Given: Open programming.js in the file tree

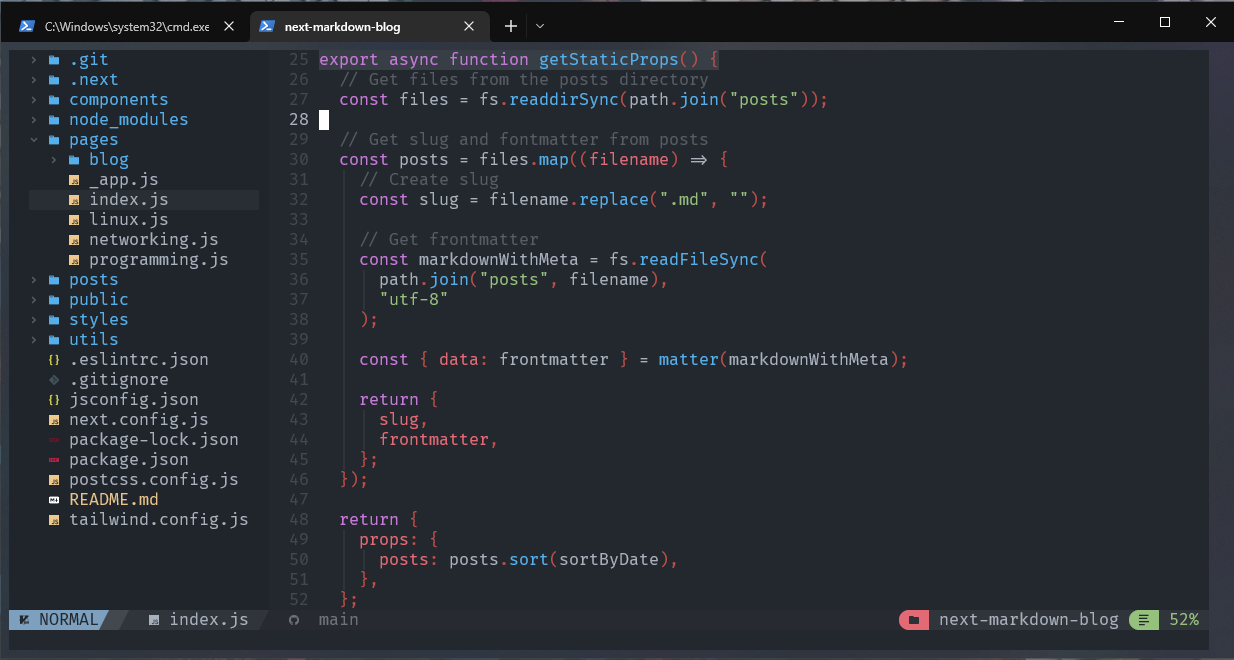Looking at the screenshot, I should (158, 260).
